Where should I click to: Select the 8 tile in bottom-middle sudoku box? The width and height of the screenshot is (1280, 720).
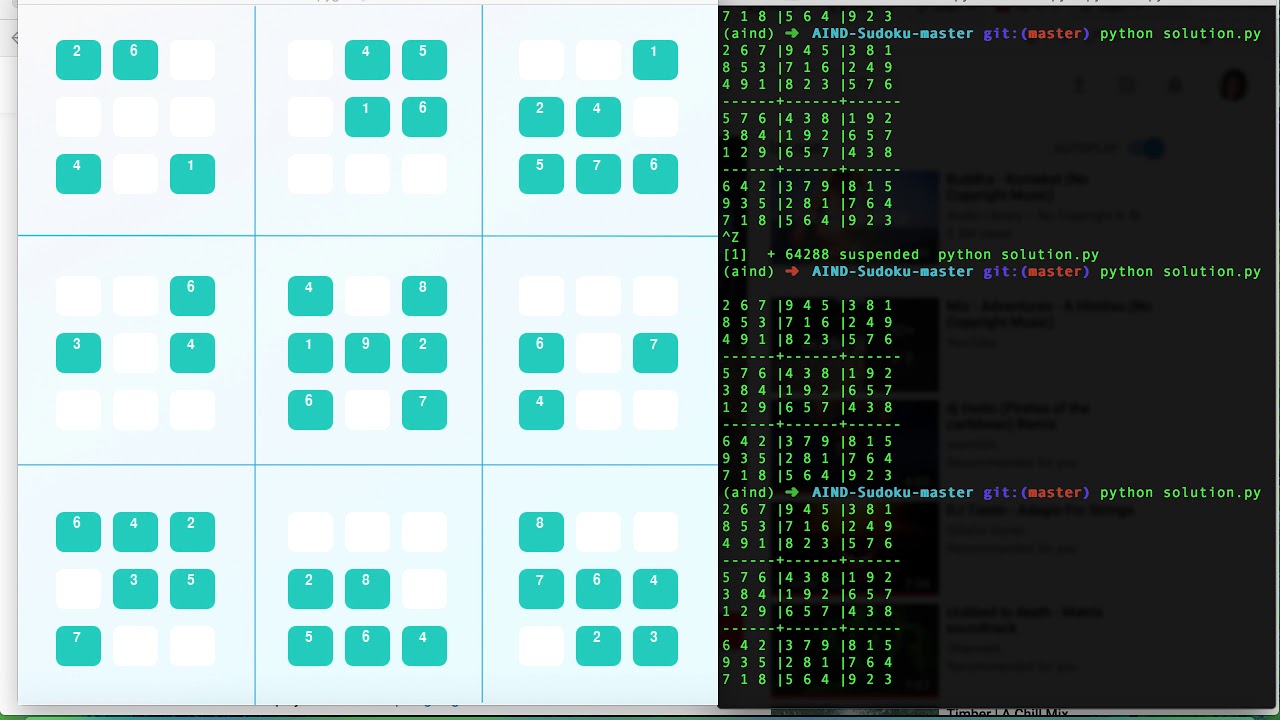tap(367, 589)
